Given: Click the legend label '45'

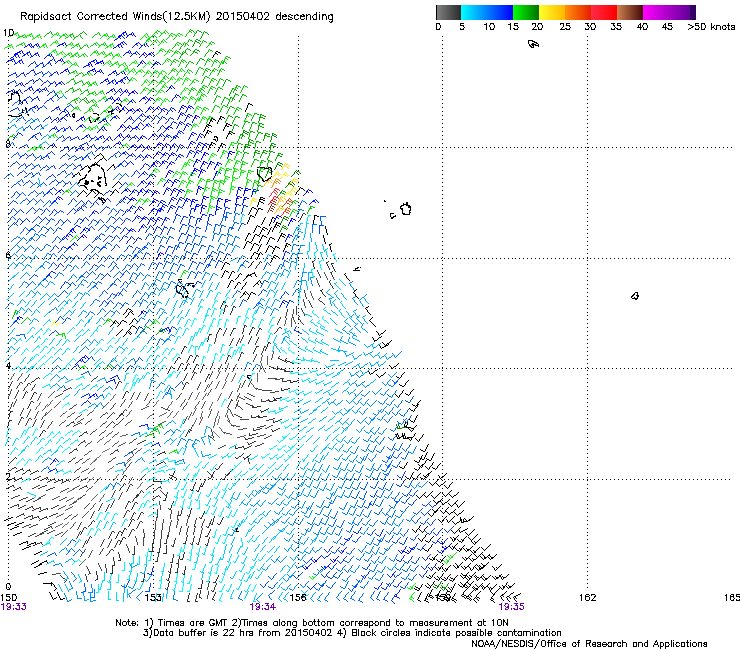Looking at the screenshot, I should click(x=667, y=27).
